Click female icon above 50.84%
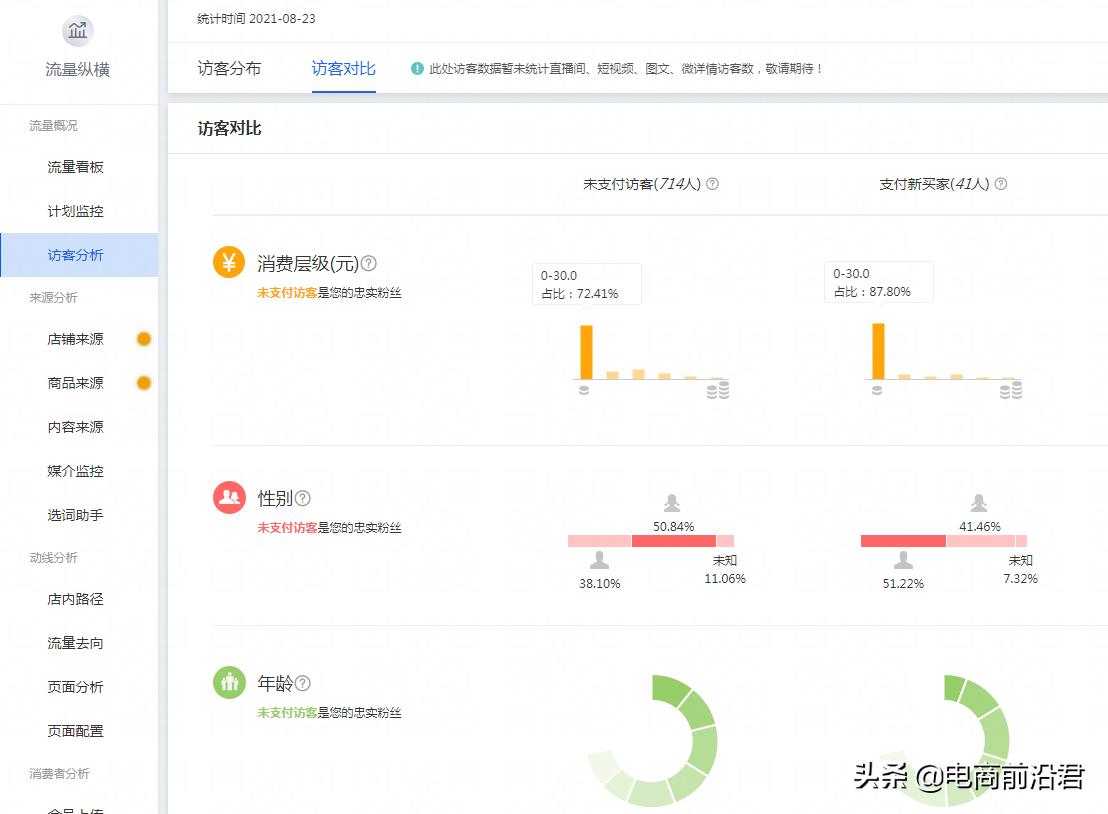Viewport: 1108px width, 814px height. pos(672,503)
